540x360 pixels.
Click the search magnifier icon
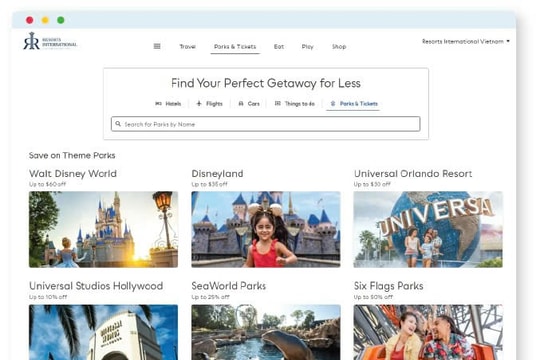point(118,124)
